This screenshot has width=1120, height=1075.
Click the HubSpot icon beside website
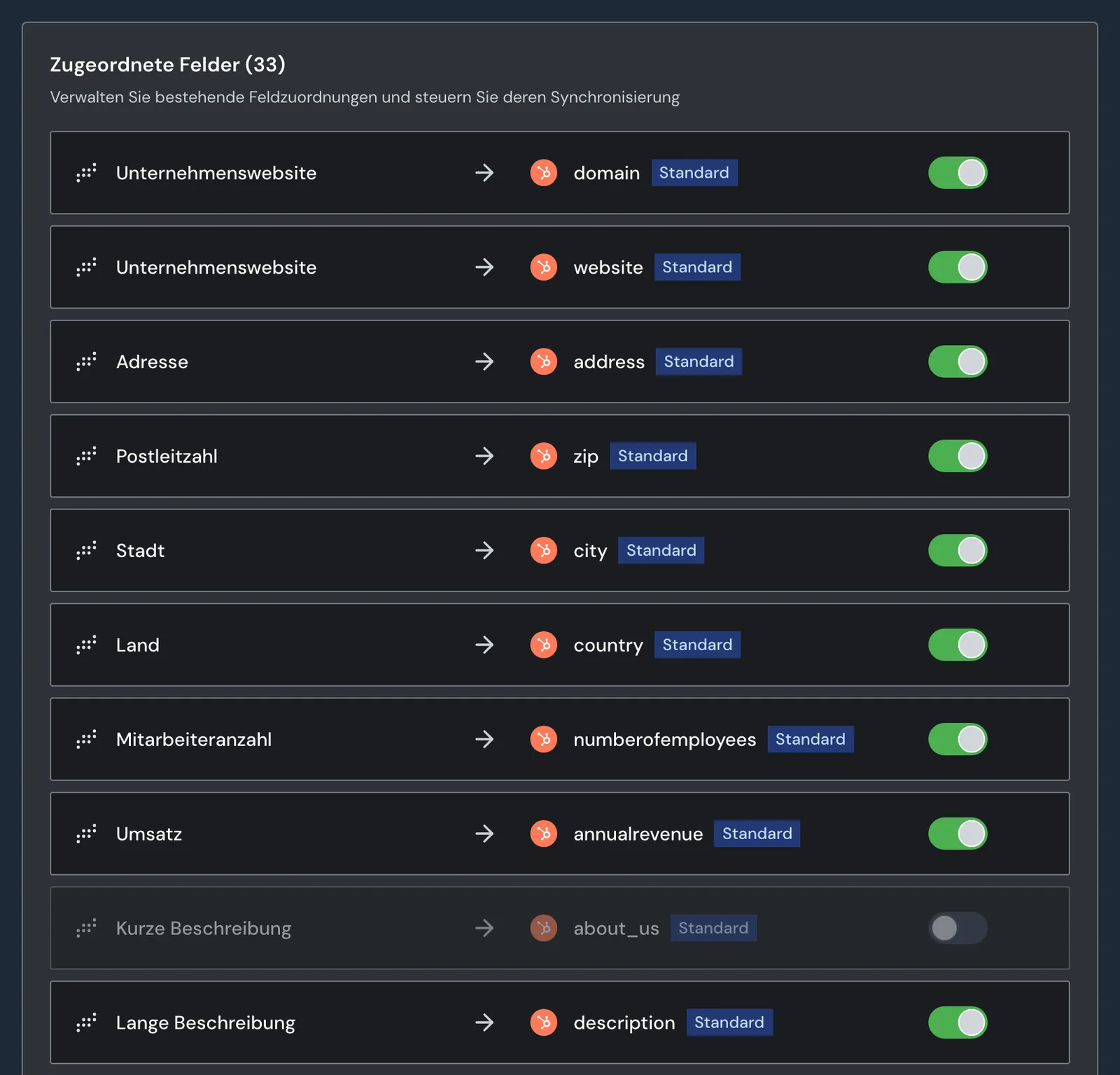click(543, 267)
